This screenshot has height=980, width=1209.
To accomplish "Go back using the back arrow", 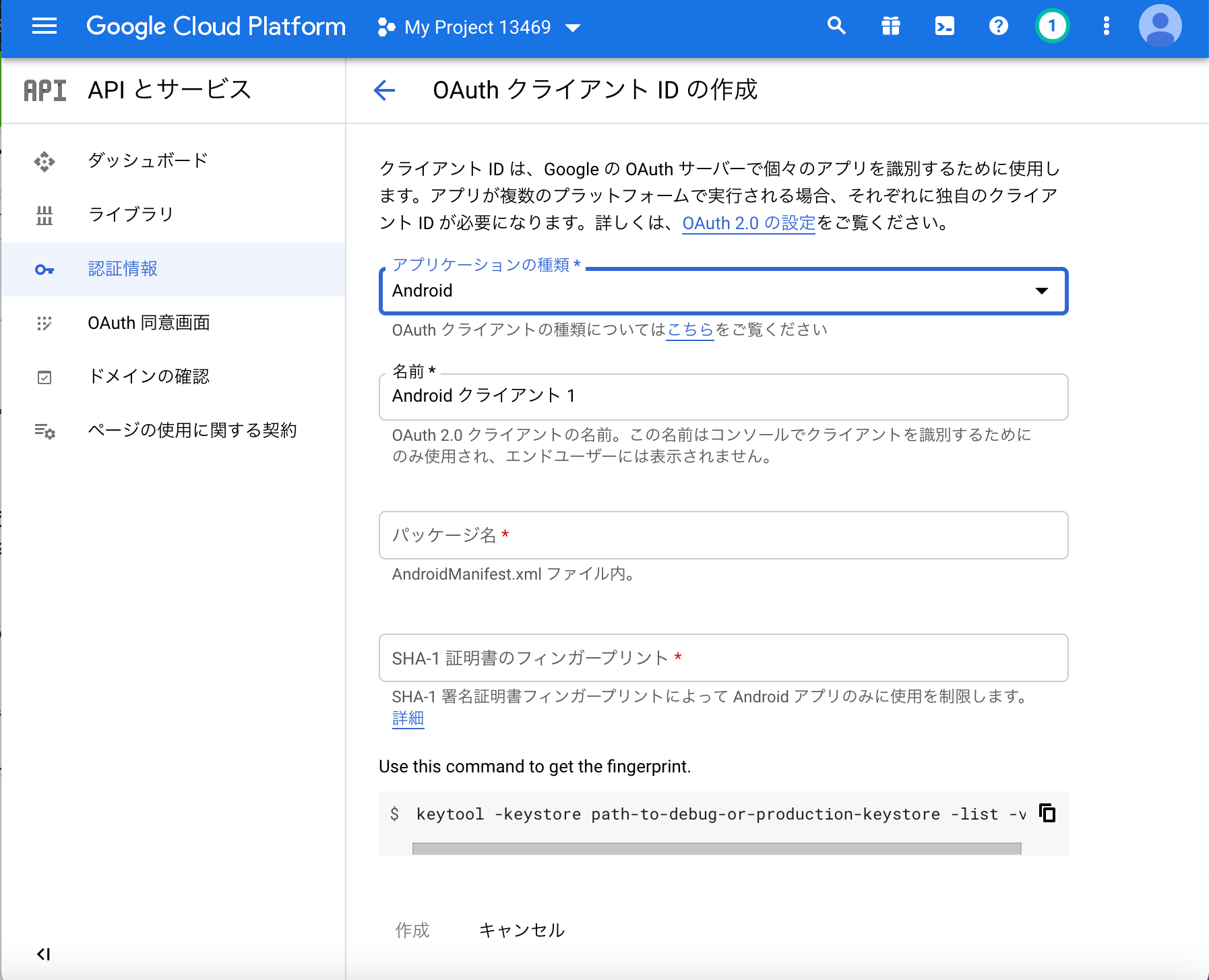I will (x=383, y=90).
